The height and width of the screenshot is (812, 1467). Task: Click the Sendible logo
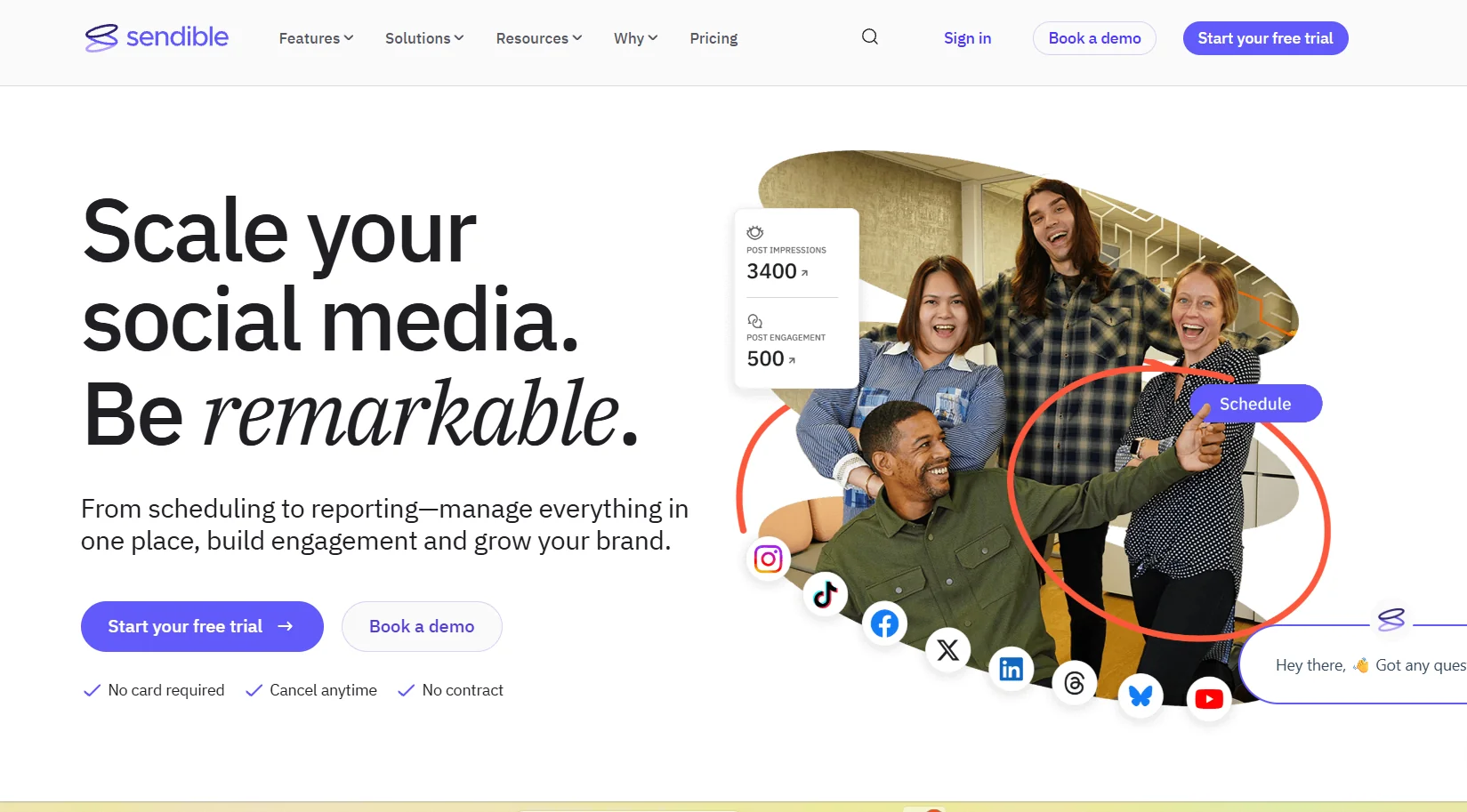pyautogui.click(x=157, y=37)
